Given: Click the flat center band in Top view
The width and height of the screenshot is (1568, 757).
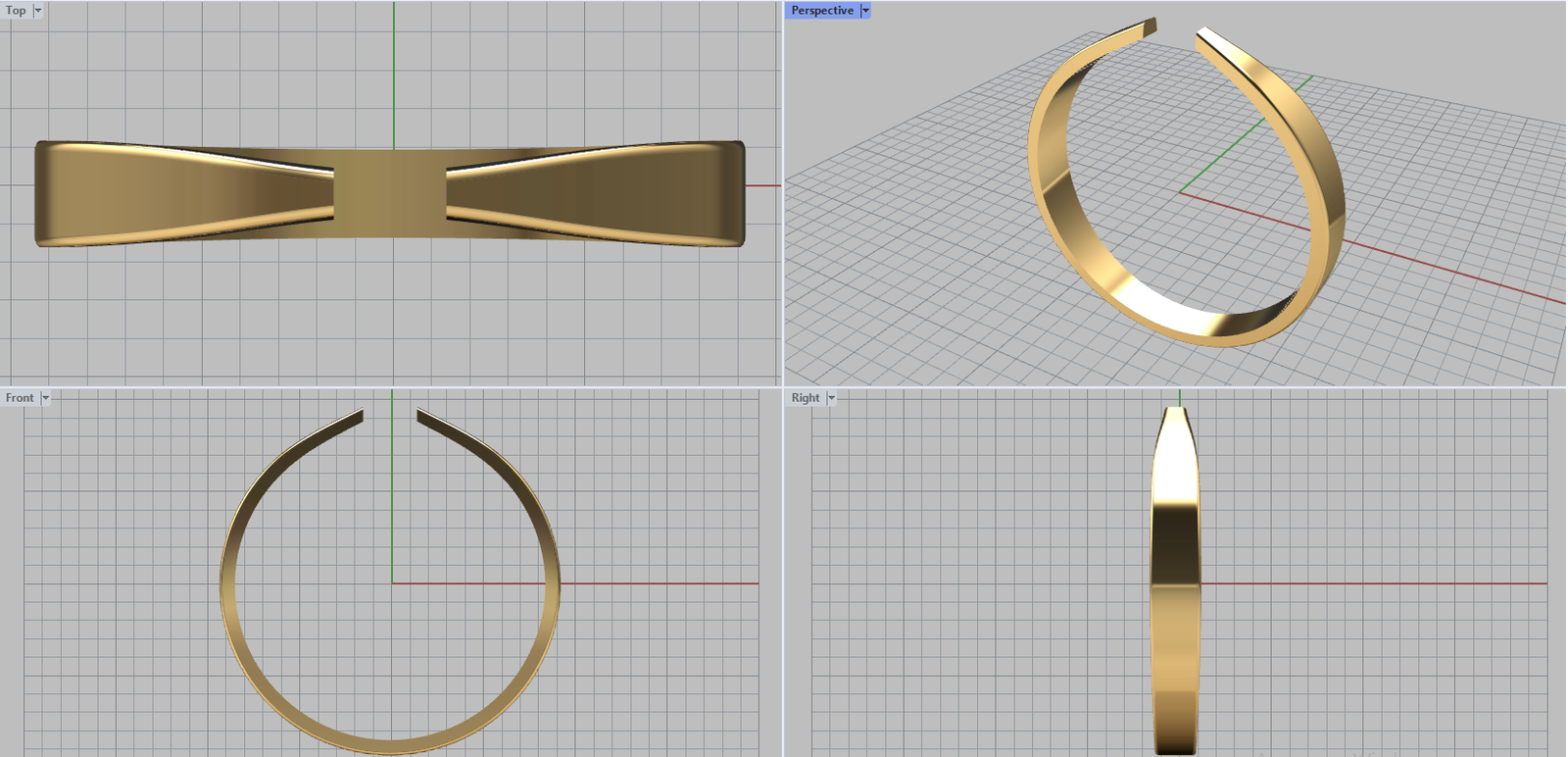Looking at the screenshot, I should [390, 192].
